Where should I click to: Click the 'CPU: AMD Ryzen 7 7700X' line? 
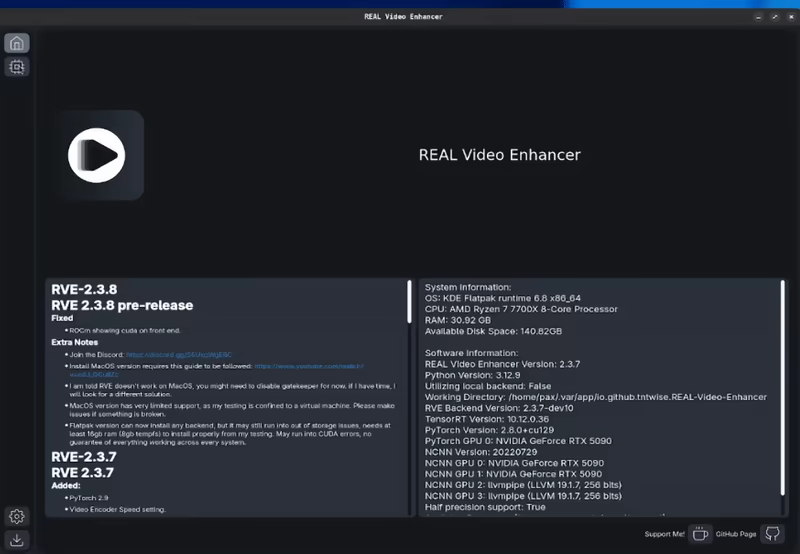point(521,309)
